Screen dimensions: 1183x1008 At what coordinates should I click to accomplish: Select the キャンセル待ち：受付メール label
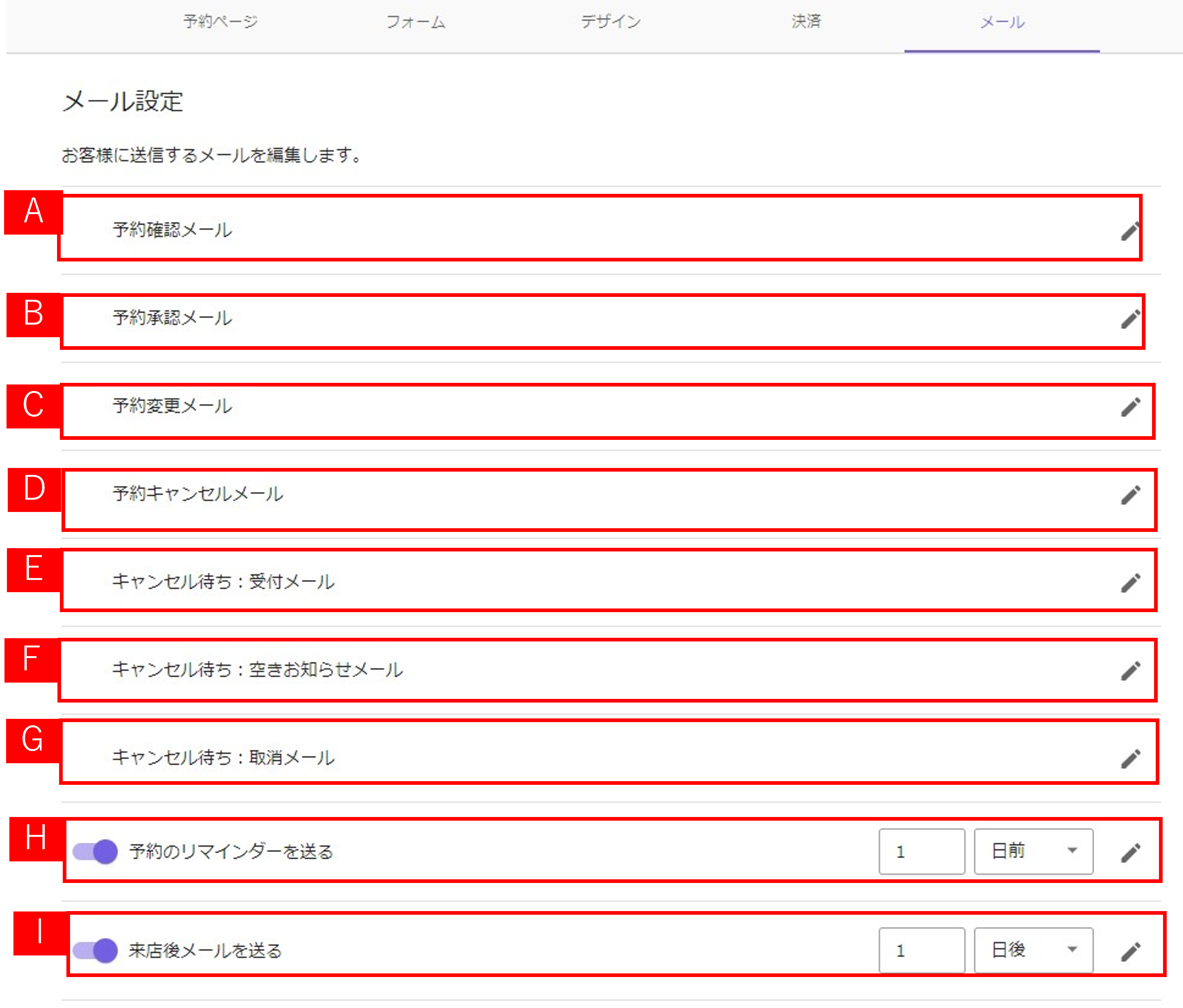pos(223,581)
